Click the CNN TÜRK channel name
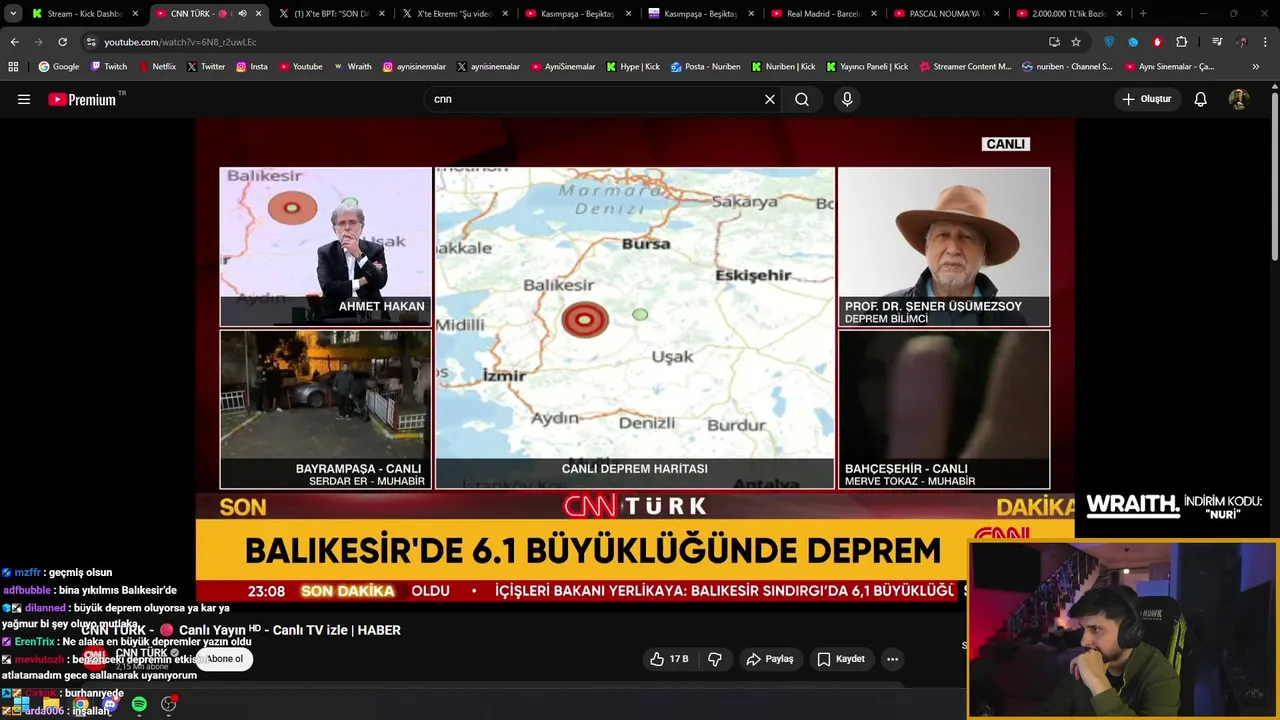The image size is (1280, 720). 141,653
